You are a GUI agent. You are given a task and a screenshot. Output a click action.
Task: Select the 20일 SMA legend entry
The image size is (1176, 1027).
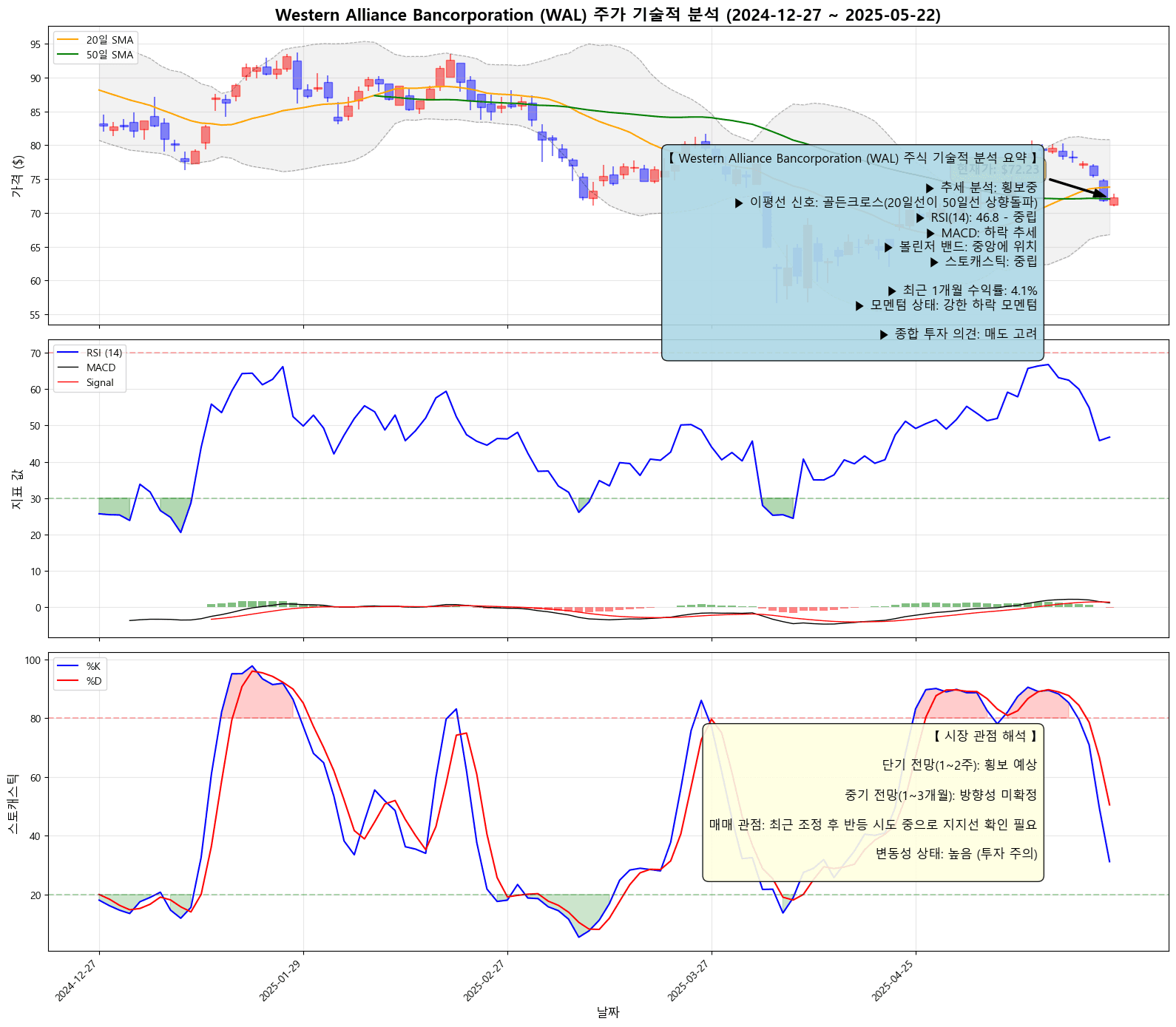(x=95, y=40)
